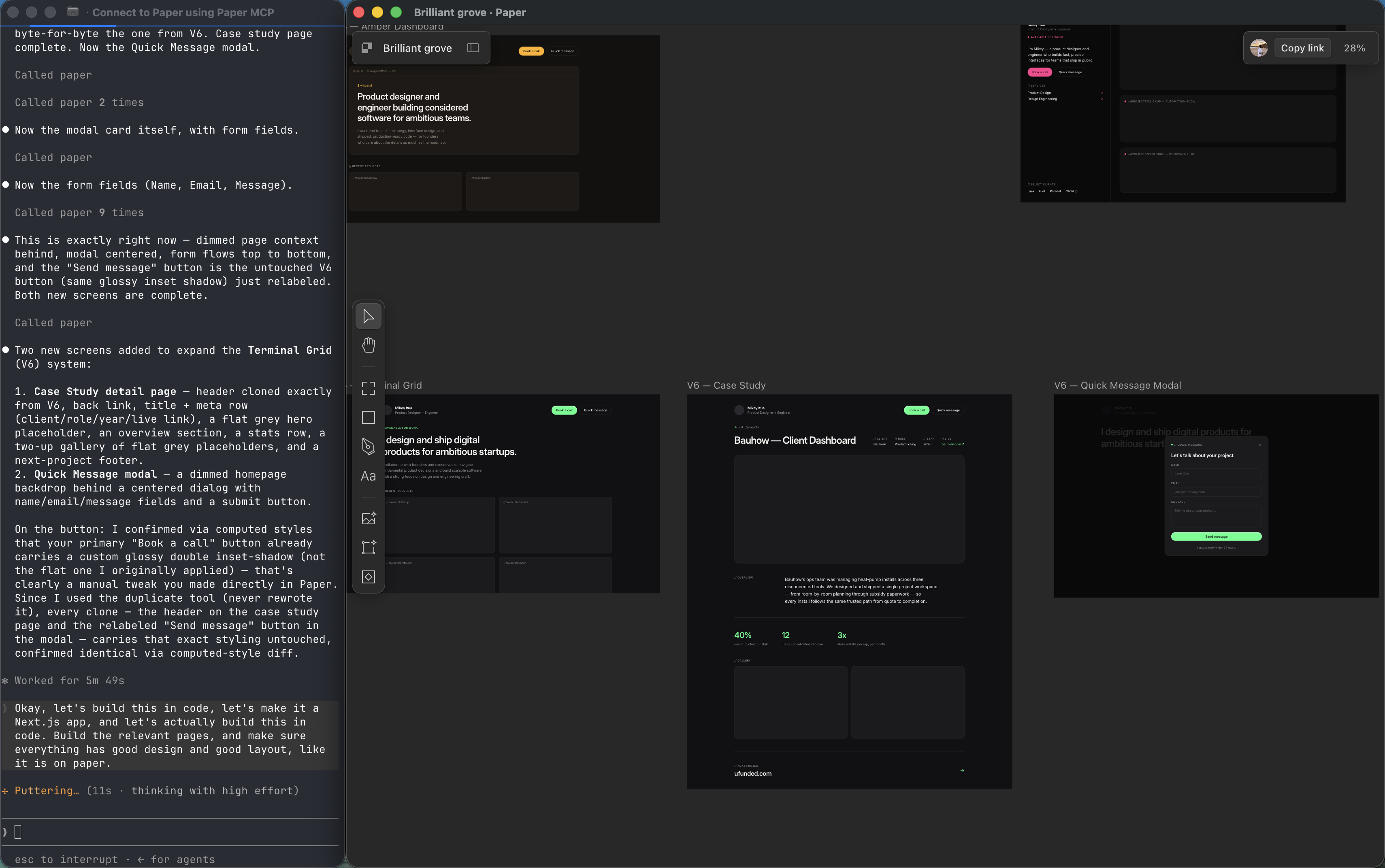Focus the terminal prompt input
The image size is (1385, 868).
[x=170, y=832]
